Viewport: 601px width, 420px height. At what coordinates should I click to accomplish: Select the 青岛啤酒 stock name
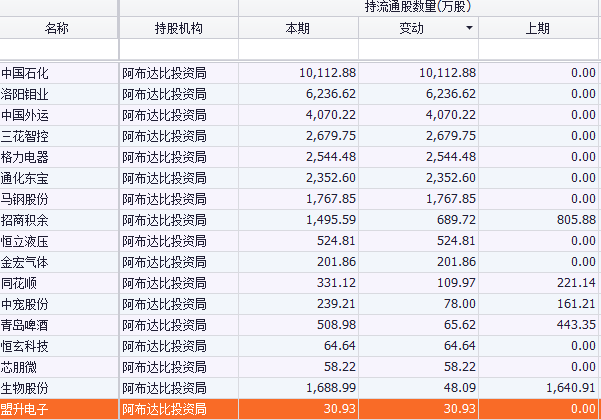(25, 326)
